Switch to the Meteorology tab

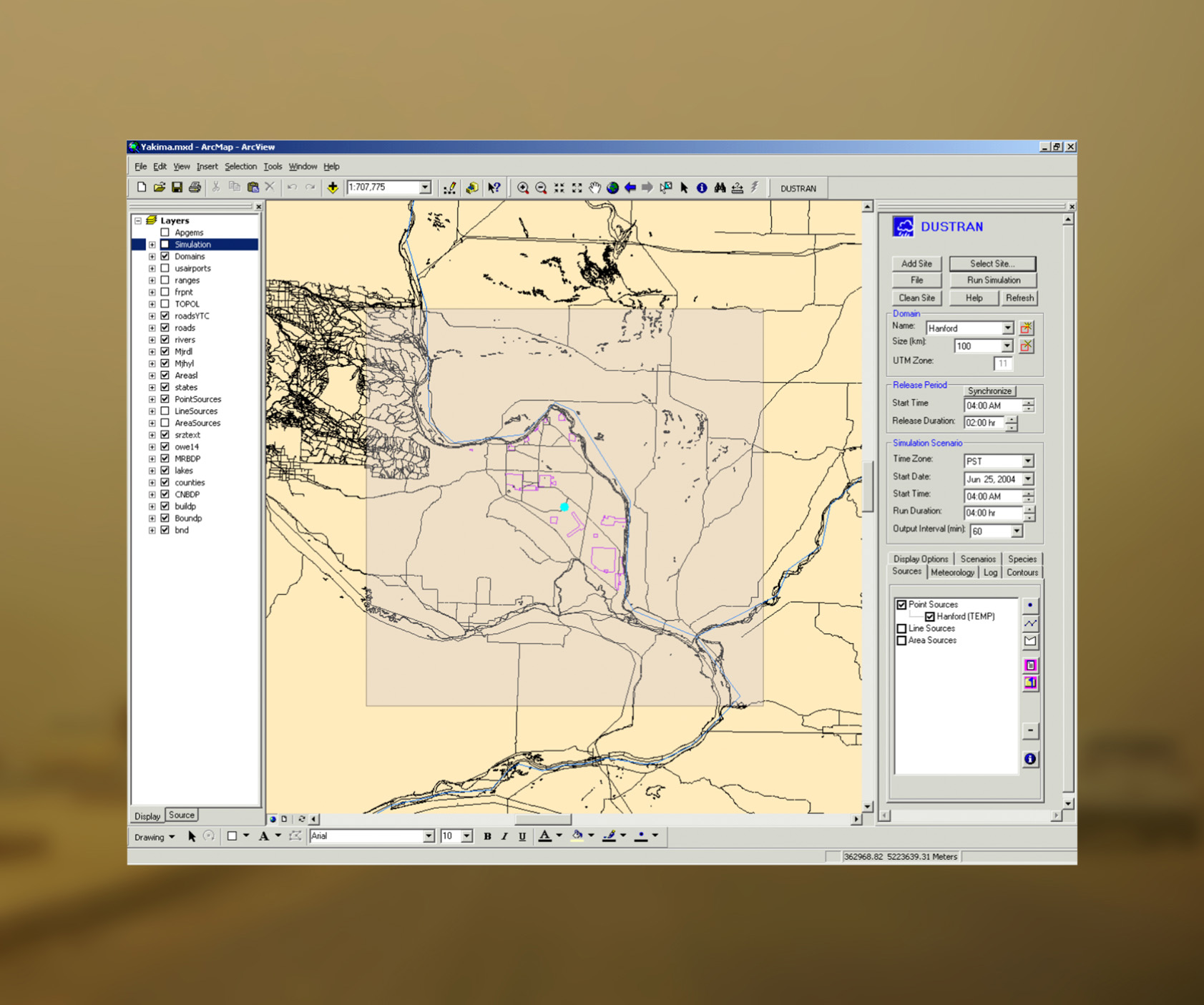952,573
